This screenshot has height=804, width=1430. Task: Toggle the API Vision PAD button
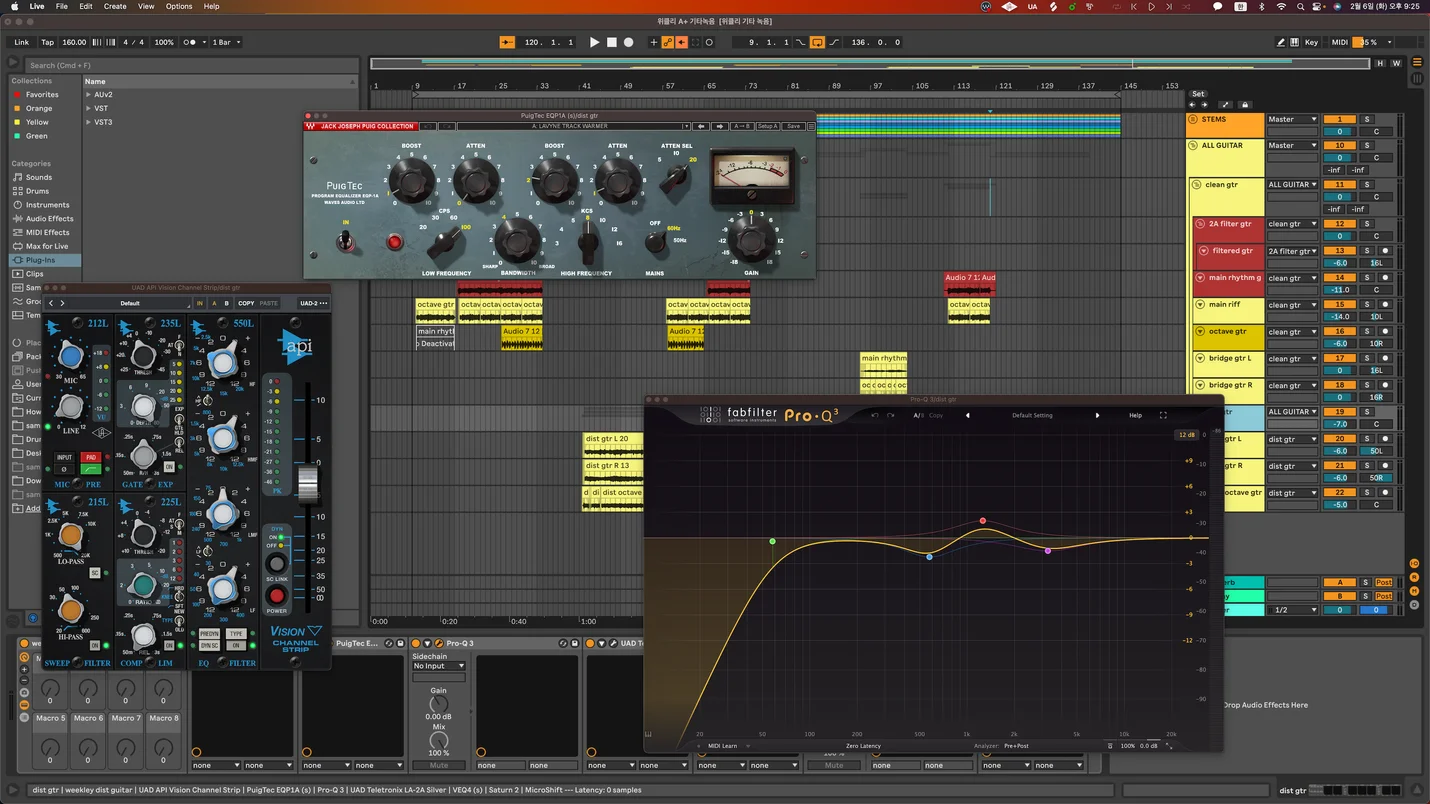[x=92, y=457]
